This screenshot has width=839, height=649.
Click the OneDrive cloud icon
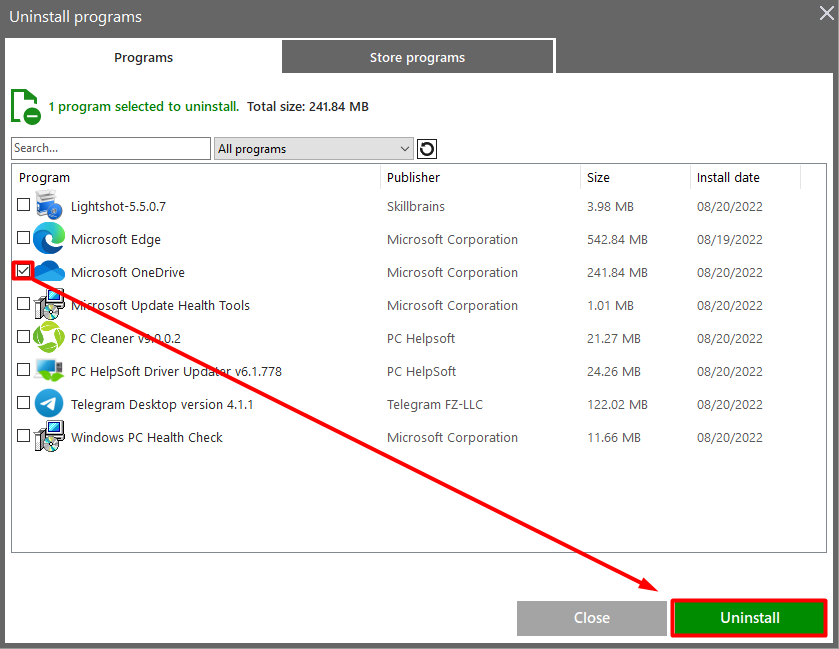point(50,271)
